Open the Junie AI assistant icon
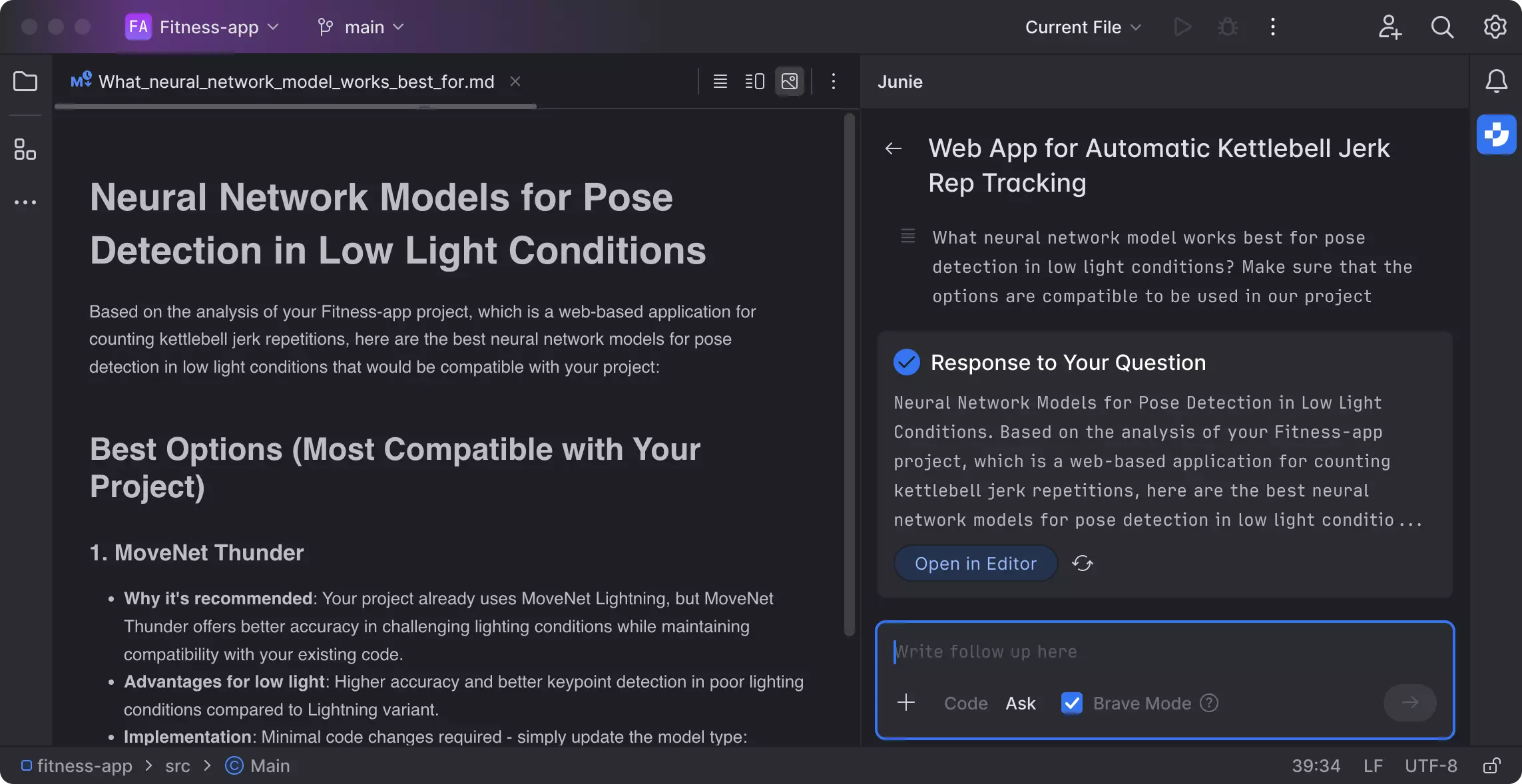The width and height of the screenshot is (1522, 784). tap(1496, 134)
